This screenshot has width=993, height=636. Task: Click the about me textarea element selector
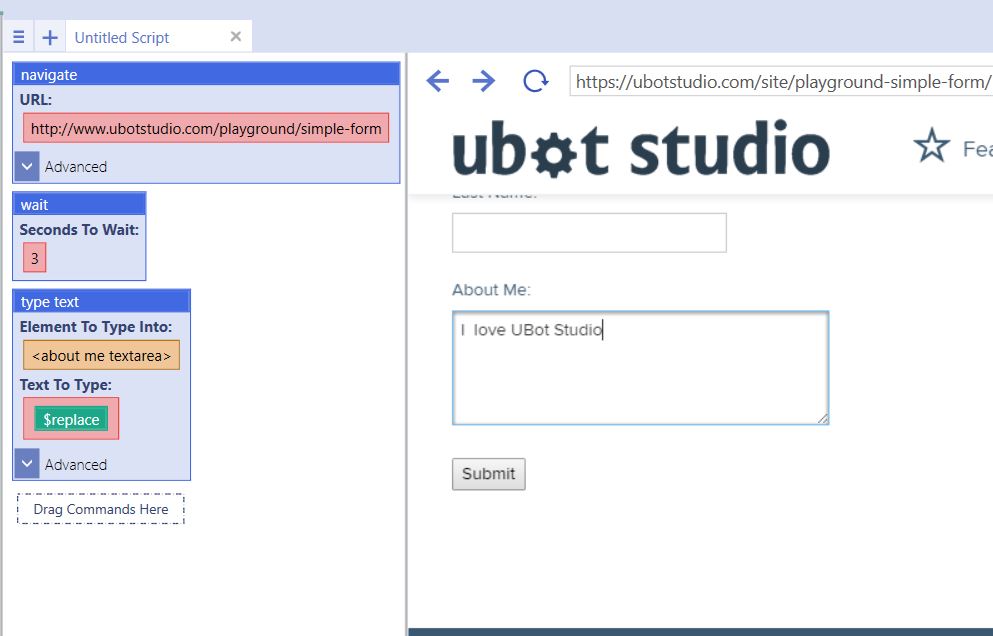pos(101,355)
